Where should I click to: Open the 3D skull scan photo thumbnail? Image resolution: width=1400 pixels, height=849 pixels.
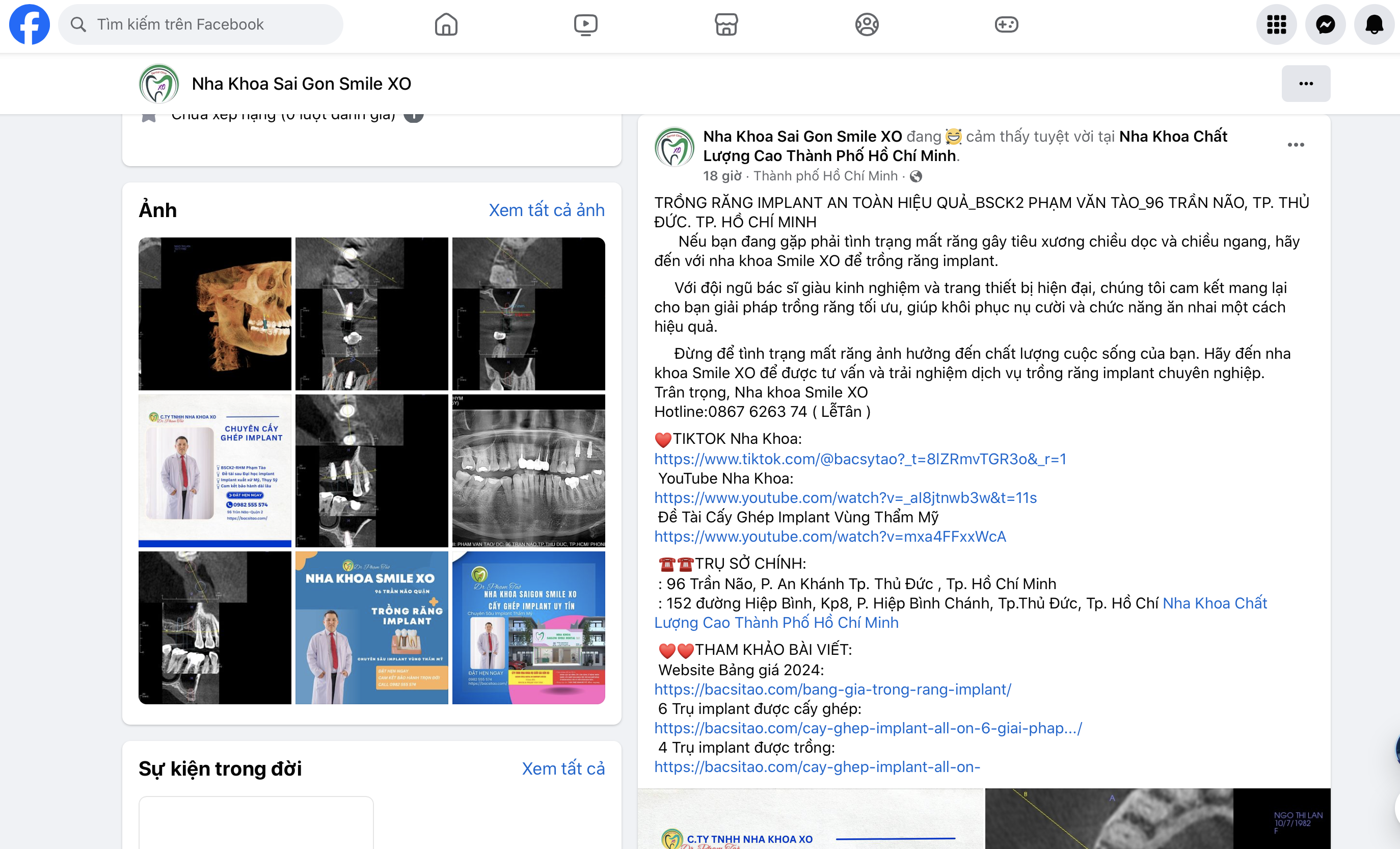tap(215, 314)
